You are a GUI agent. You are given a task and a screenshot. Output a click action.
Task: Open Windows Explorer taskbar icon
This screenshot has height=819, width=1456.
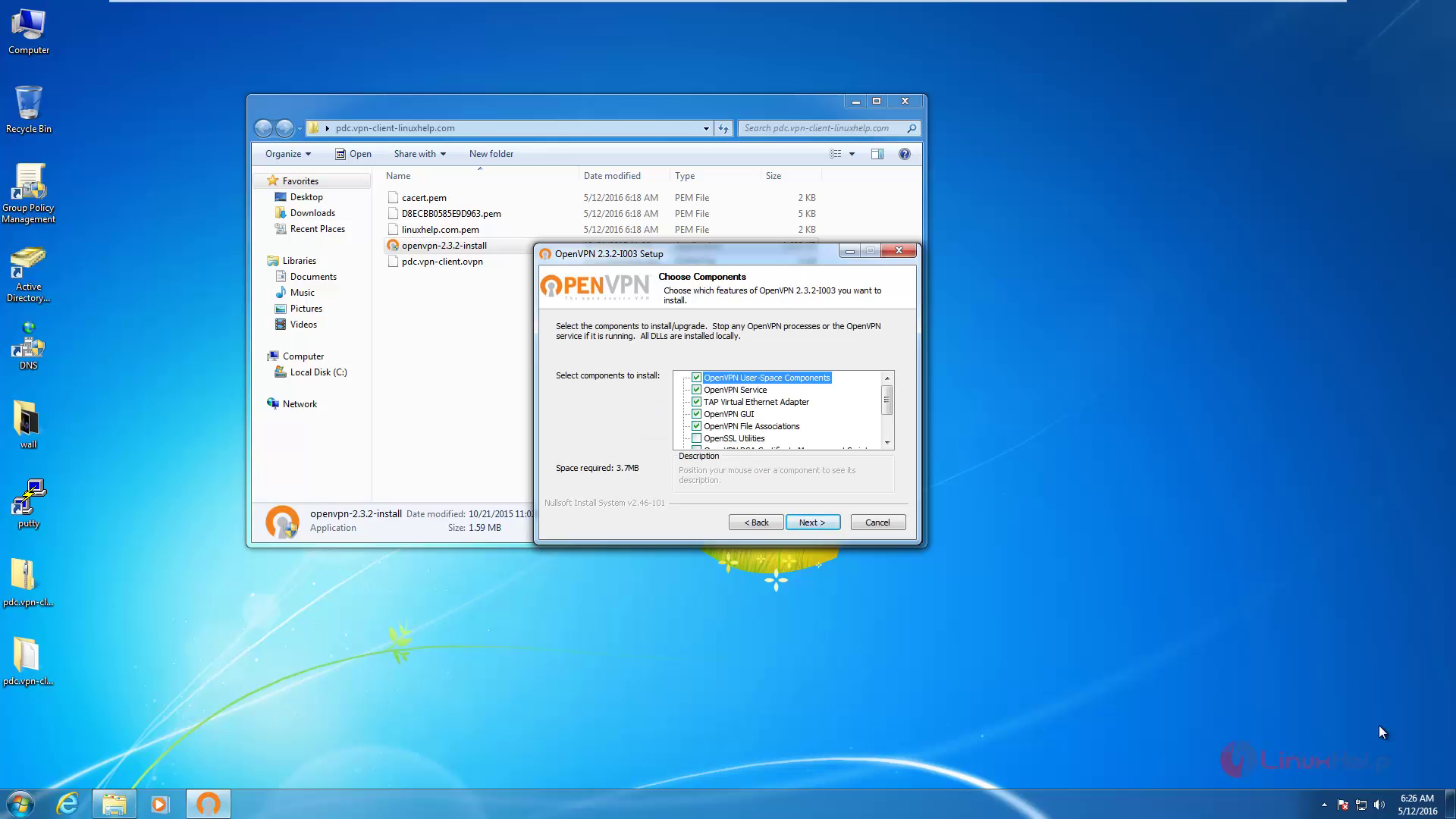[x=115, y=804]
